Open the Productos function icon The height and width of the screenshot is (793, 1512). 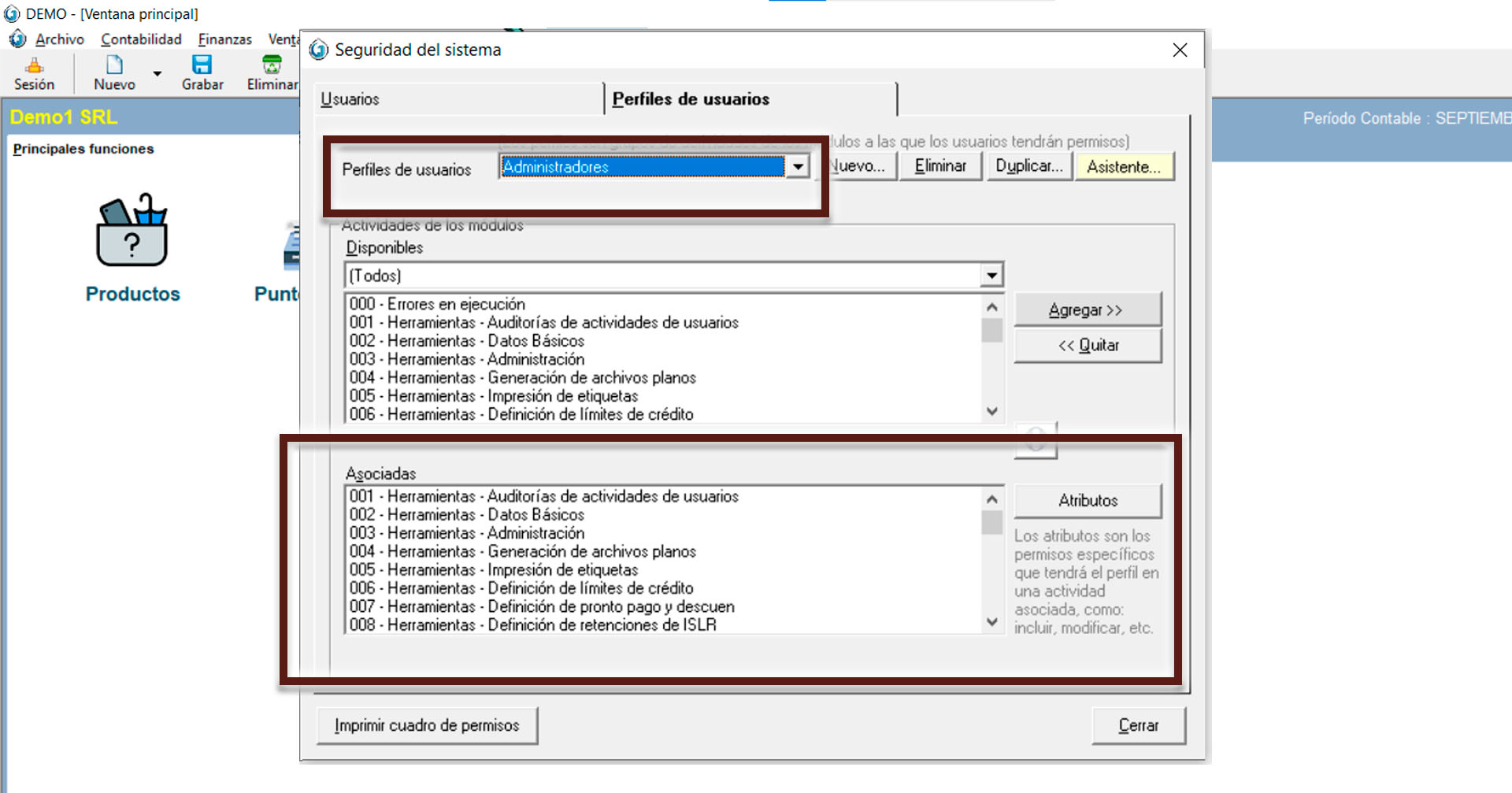pos(132,233)
